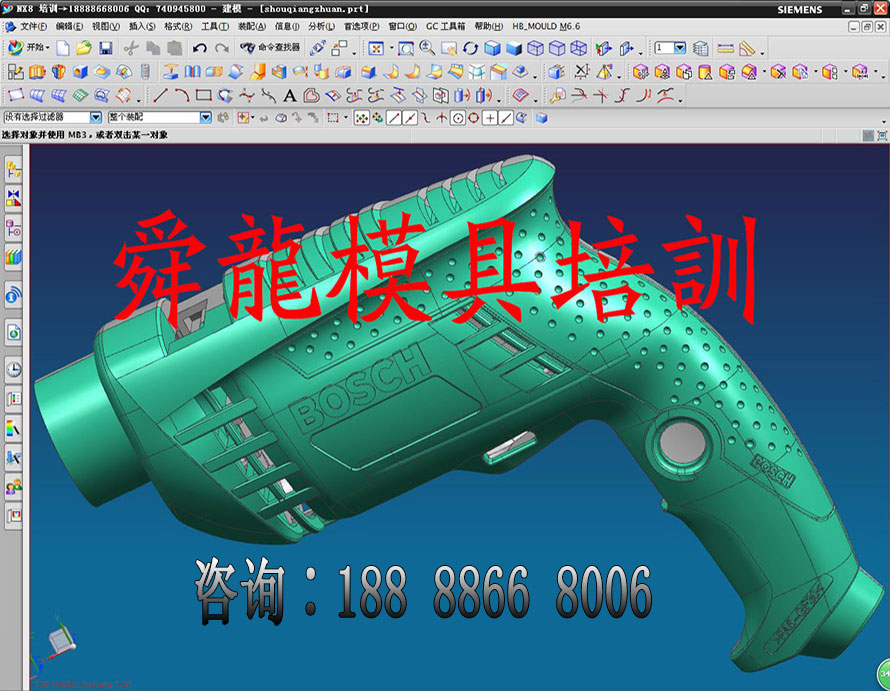Open the 编辑(E) menu

[x=69, y=26]
